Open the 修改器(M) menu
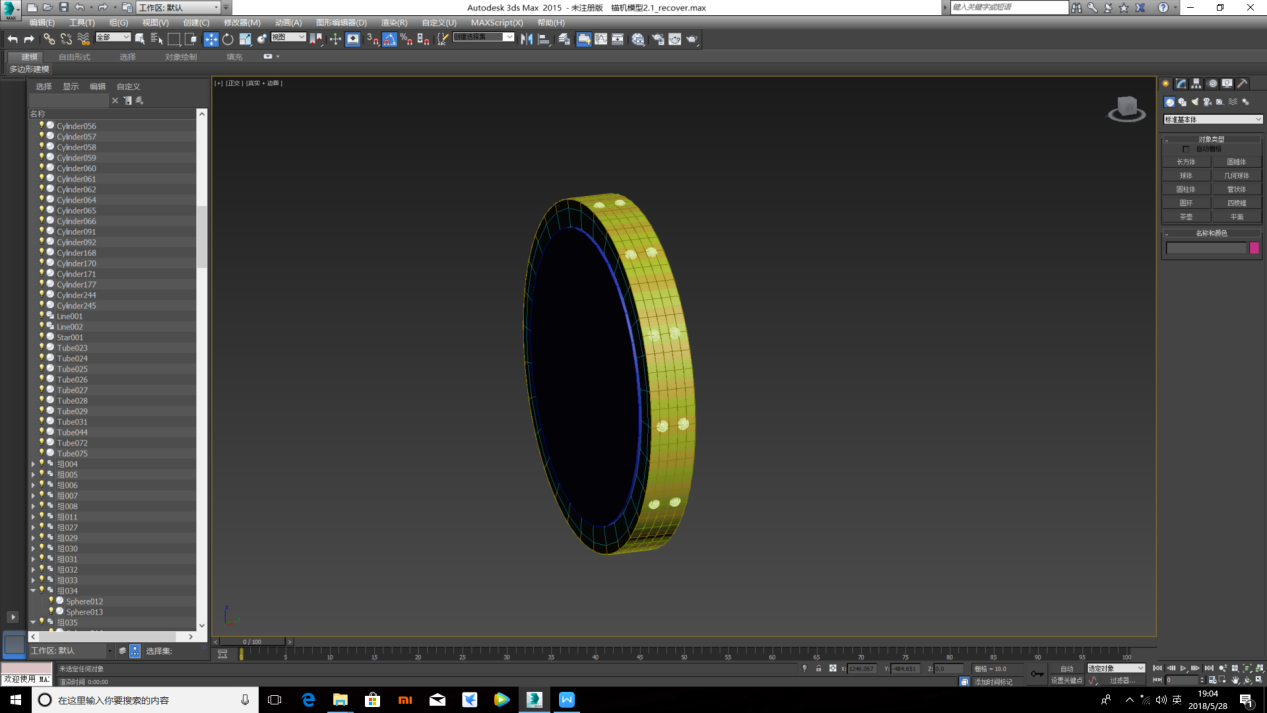1267x713 pixels. (241, 22)
